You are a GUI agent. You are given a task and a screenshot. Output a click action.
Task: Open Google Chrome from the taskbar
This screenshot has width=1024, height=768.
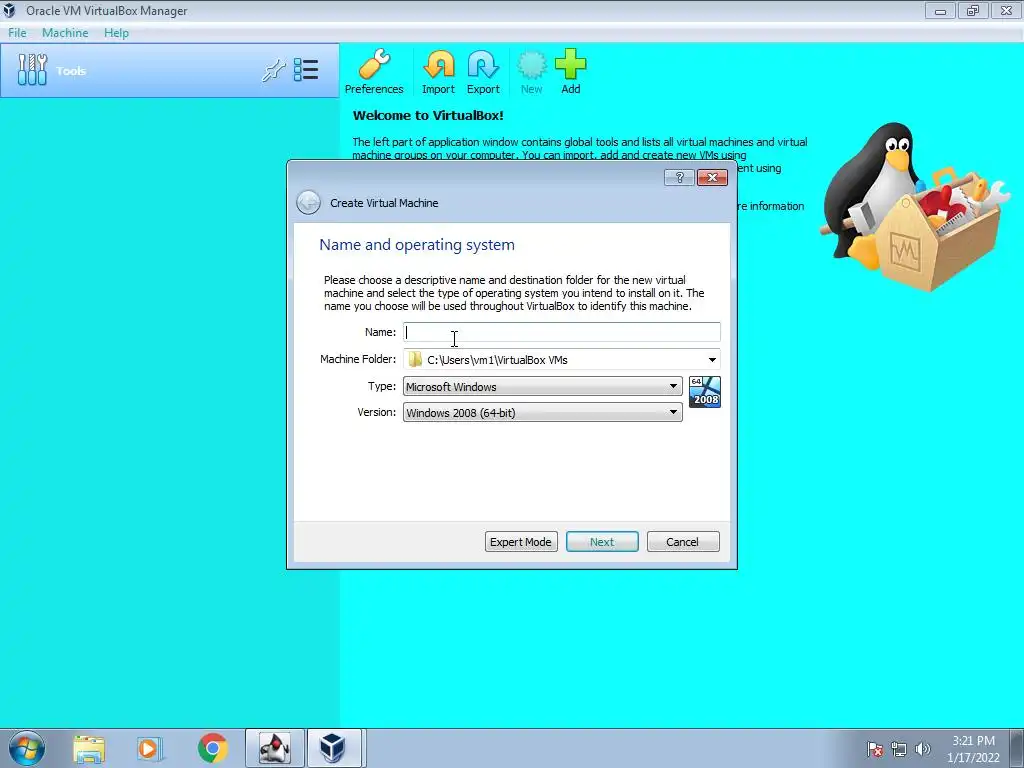[x=212, y=748]
